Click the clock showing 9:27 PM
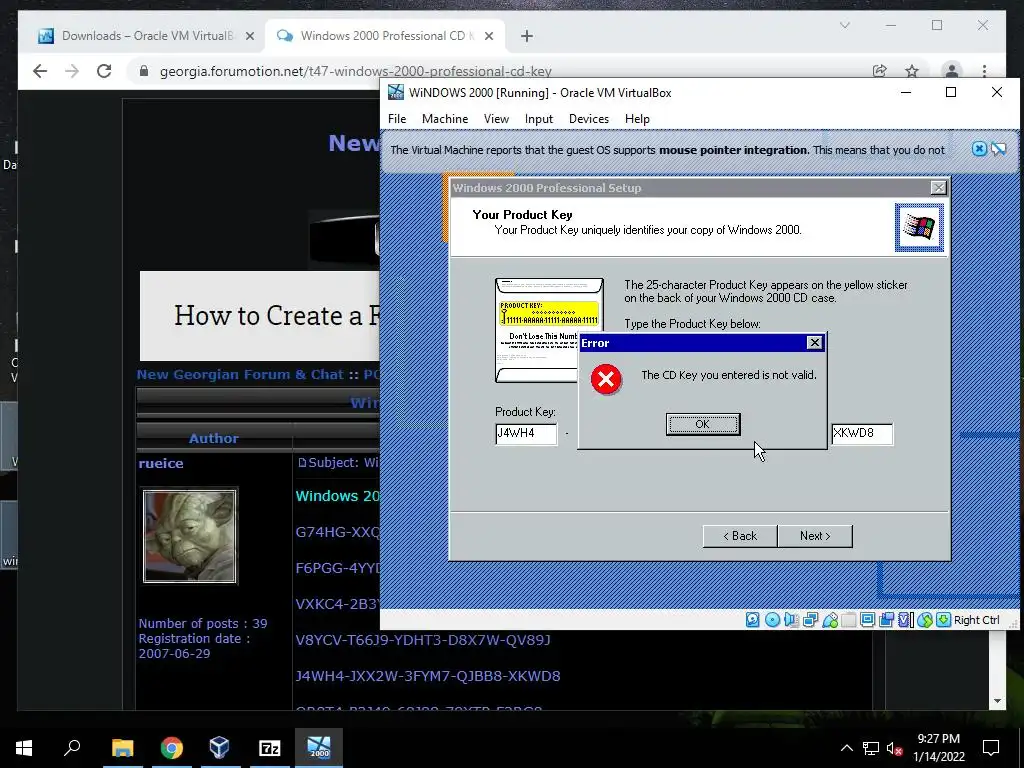The height and width of the screenshot is (768, 1024). (x=938, y=739)
